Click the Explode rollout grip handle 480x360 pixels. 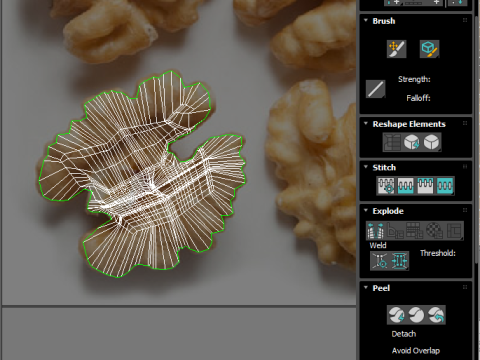click(x=465, y=210)
